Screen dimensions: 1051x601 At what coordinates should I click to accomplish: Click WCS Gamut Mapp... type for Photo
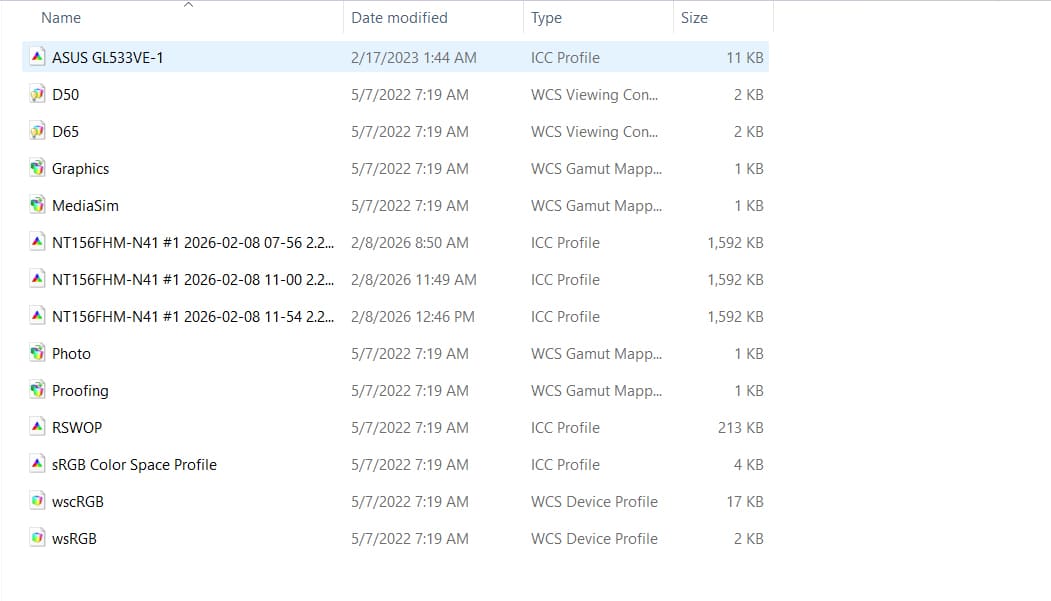(597, 354)
